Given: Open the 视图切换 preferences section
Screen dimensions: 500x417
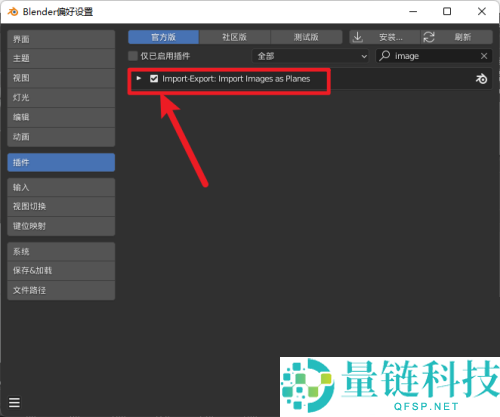Looking at the screenshot, I should coord(61,207).
